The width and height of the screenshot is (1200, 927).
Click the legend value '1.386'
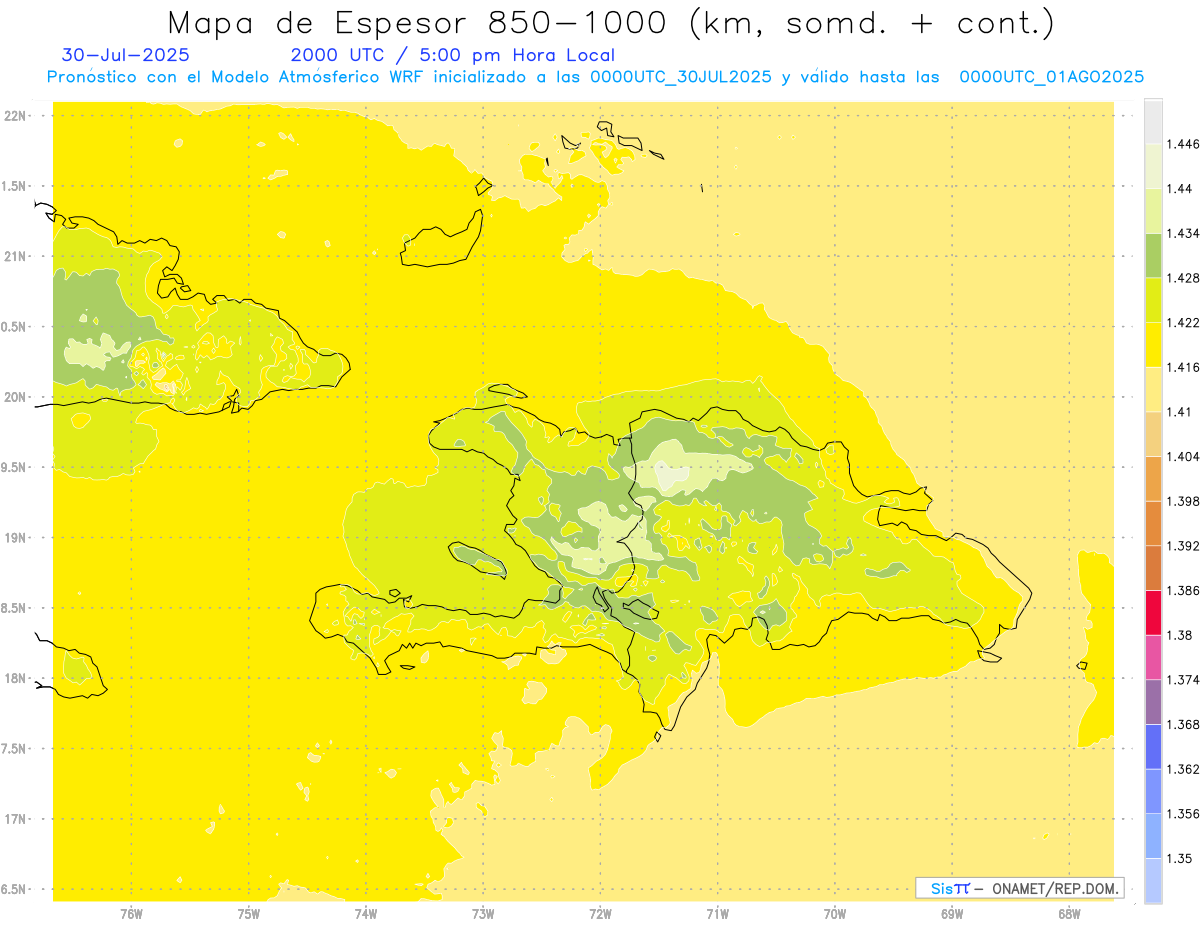click(x=1183, y=591)
